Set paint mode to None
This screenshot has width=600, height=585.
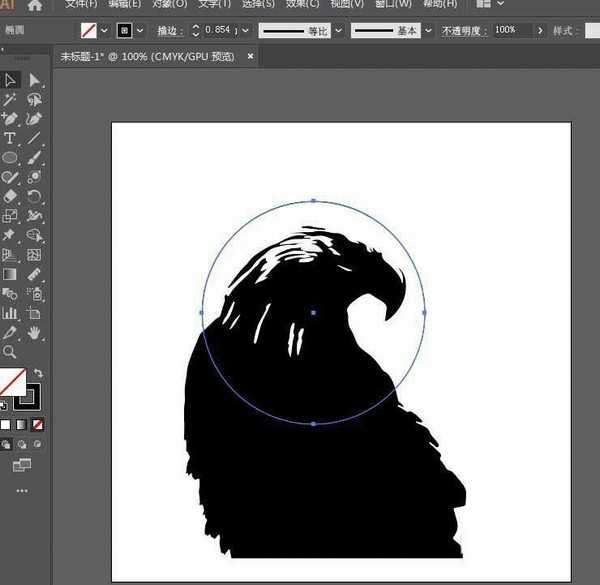[x=37, y=424]
